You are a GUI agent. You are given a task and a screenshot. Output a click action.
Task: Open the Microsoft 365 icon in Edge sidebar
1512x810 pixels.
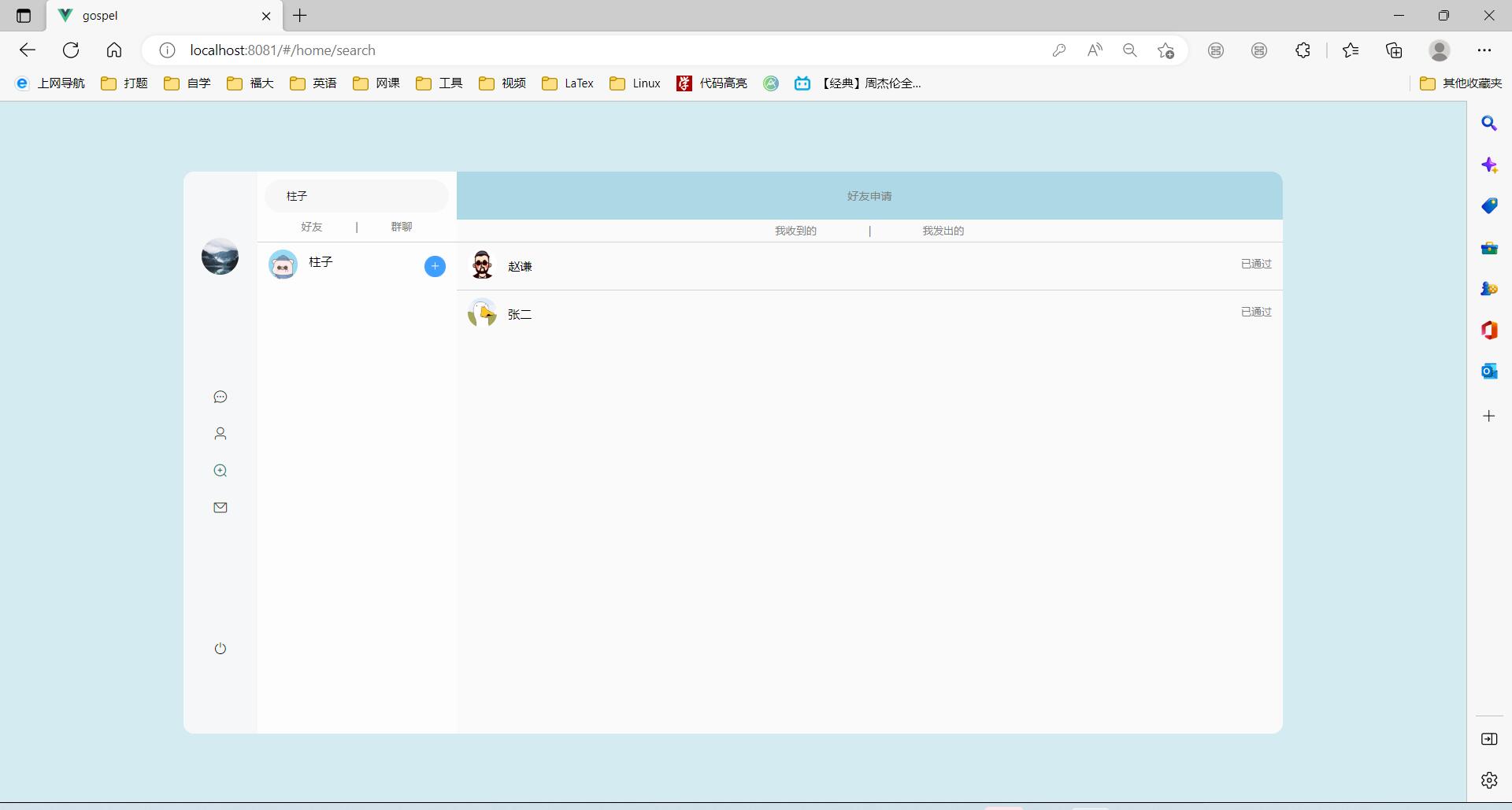pyautogui.click(x=1489, y=330)
